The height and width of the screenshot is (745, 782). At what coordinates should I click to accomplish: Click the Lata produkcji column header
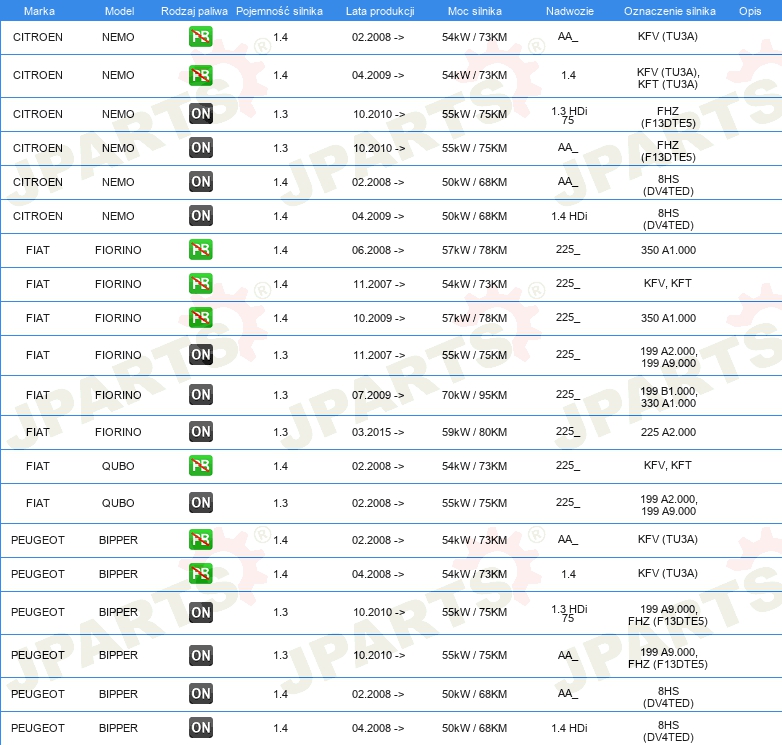click(x=380, y=11)
